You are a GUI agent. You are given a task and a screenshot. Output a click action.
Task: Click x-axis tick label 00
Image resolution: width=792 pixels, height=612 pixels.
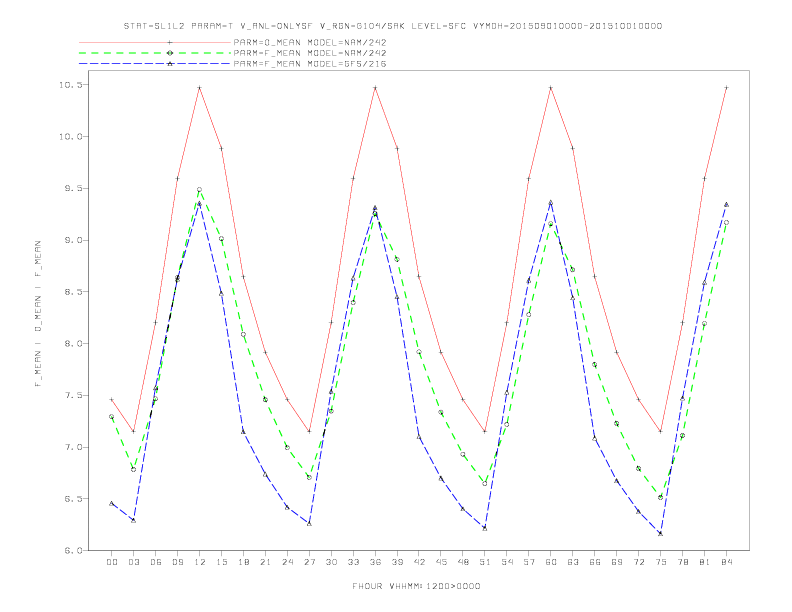(x=112, y=562)
